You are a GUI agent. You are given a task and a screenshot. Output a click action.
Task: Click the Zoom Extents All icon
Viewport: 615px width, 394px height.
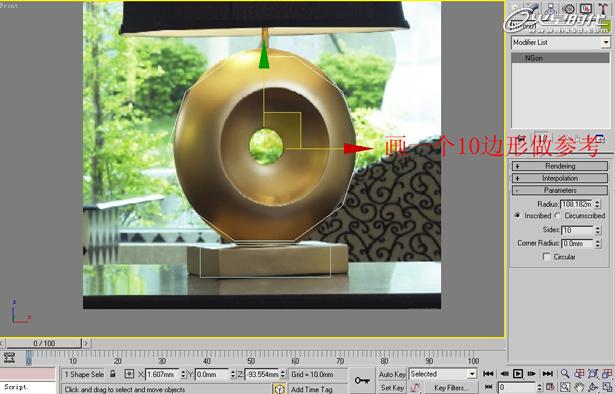607,374
